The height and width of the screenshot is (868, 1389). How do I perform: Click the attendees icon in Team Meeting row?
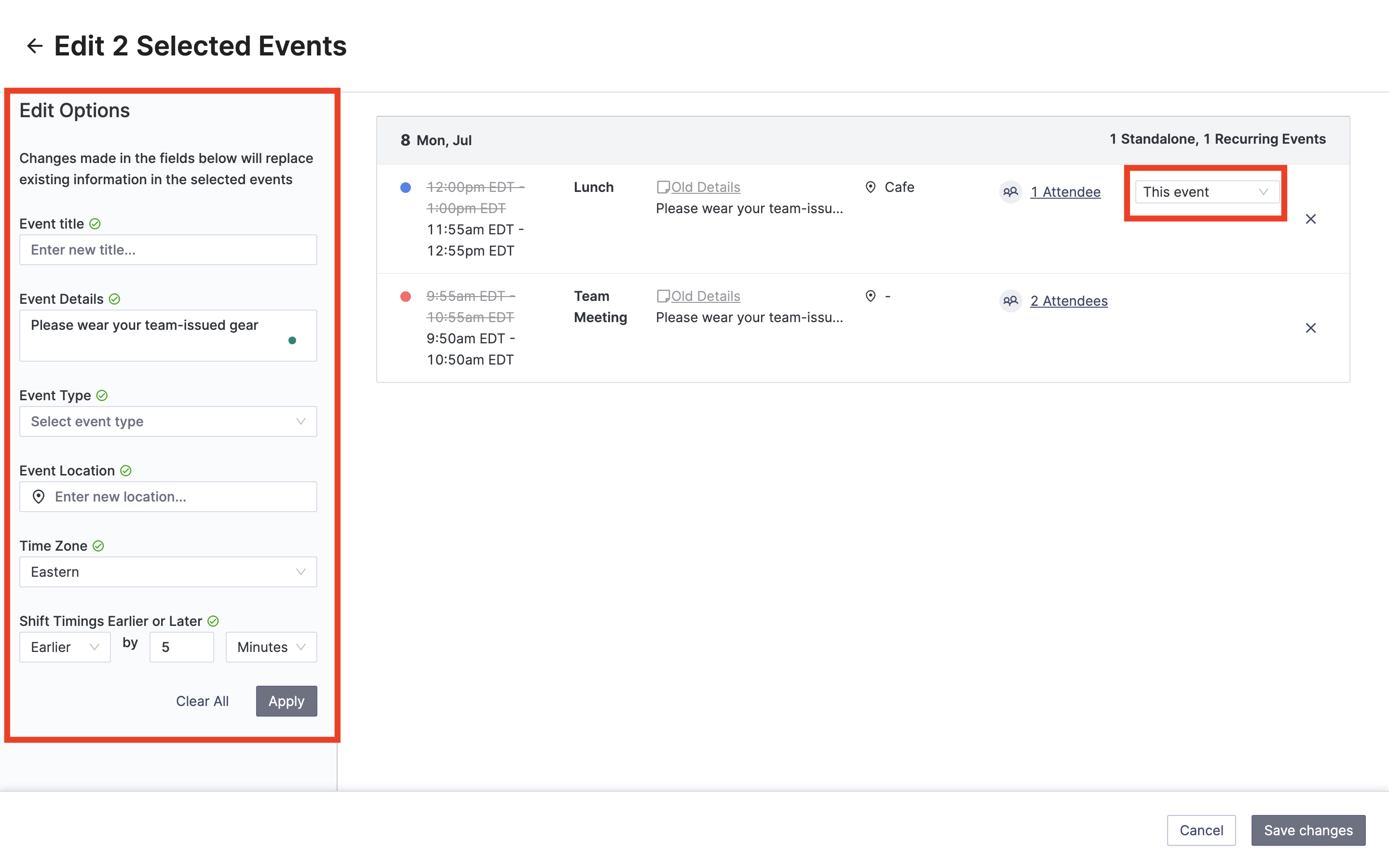(x=1011, y=301)
